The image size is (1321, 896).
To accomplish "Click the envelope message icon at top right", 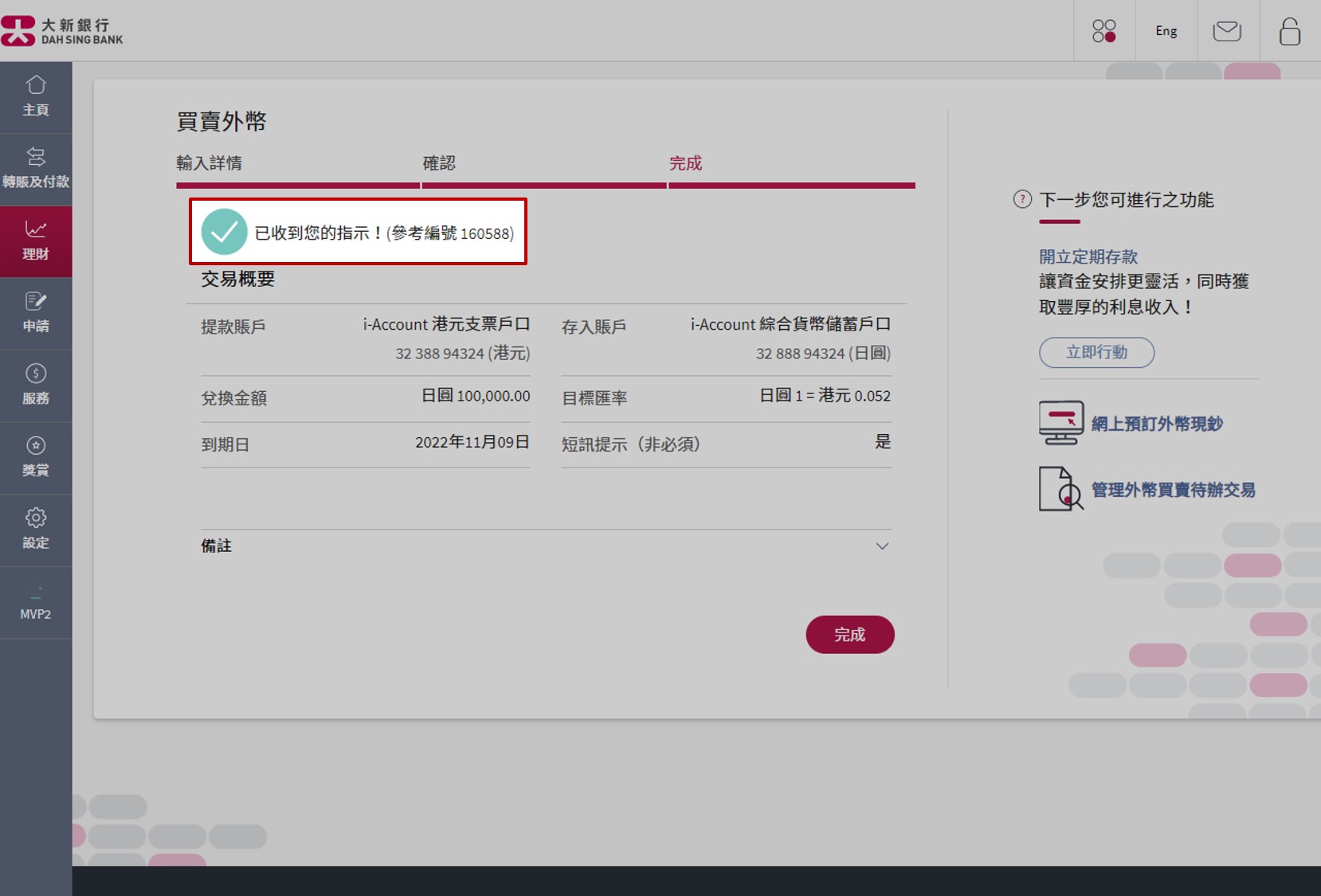I will [1227, 30].
